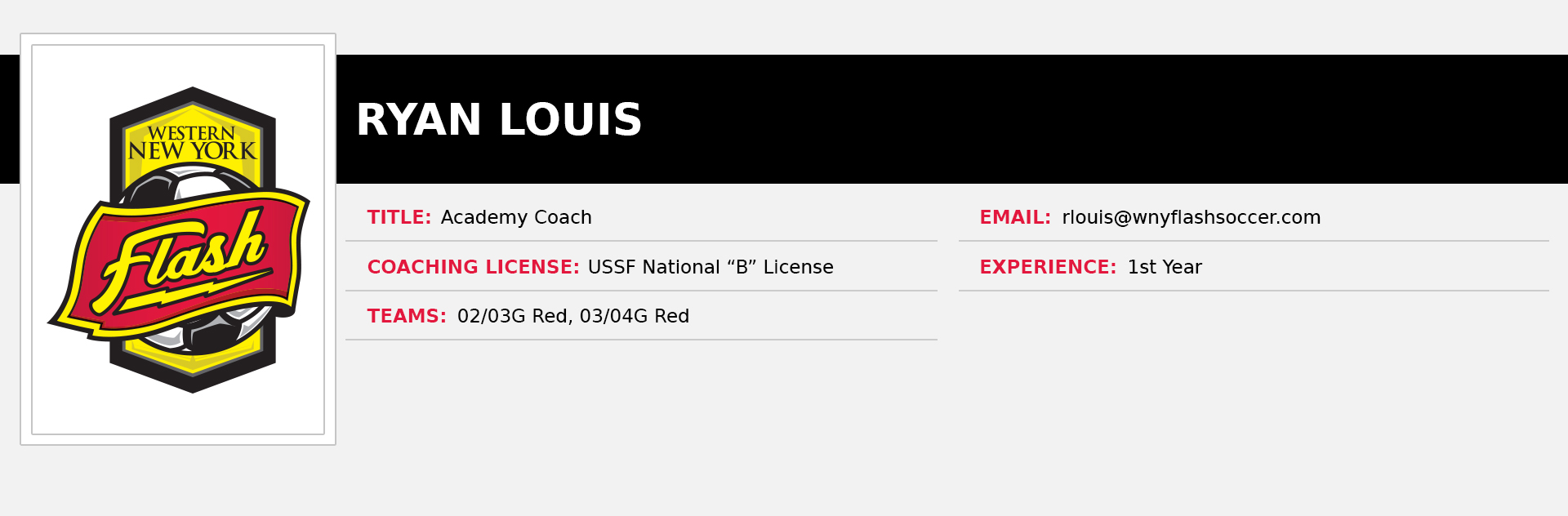Click the TITLE label
Image resolution: width=1568 pixels, height=516 pixels.
pyautogui.click(x=399, y=217)
